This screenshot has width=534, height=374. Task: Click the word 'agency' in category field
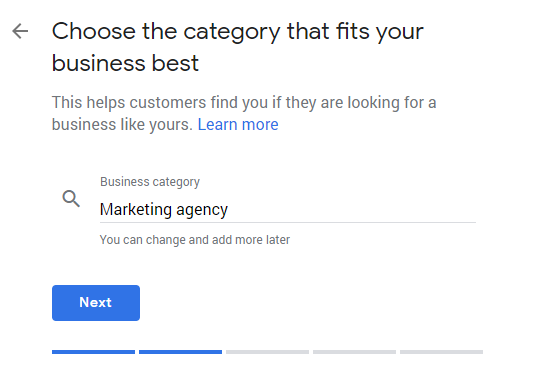pos(202,211)
